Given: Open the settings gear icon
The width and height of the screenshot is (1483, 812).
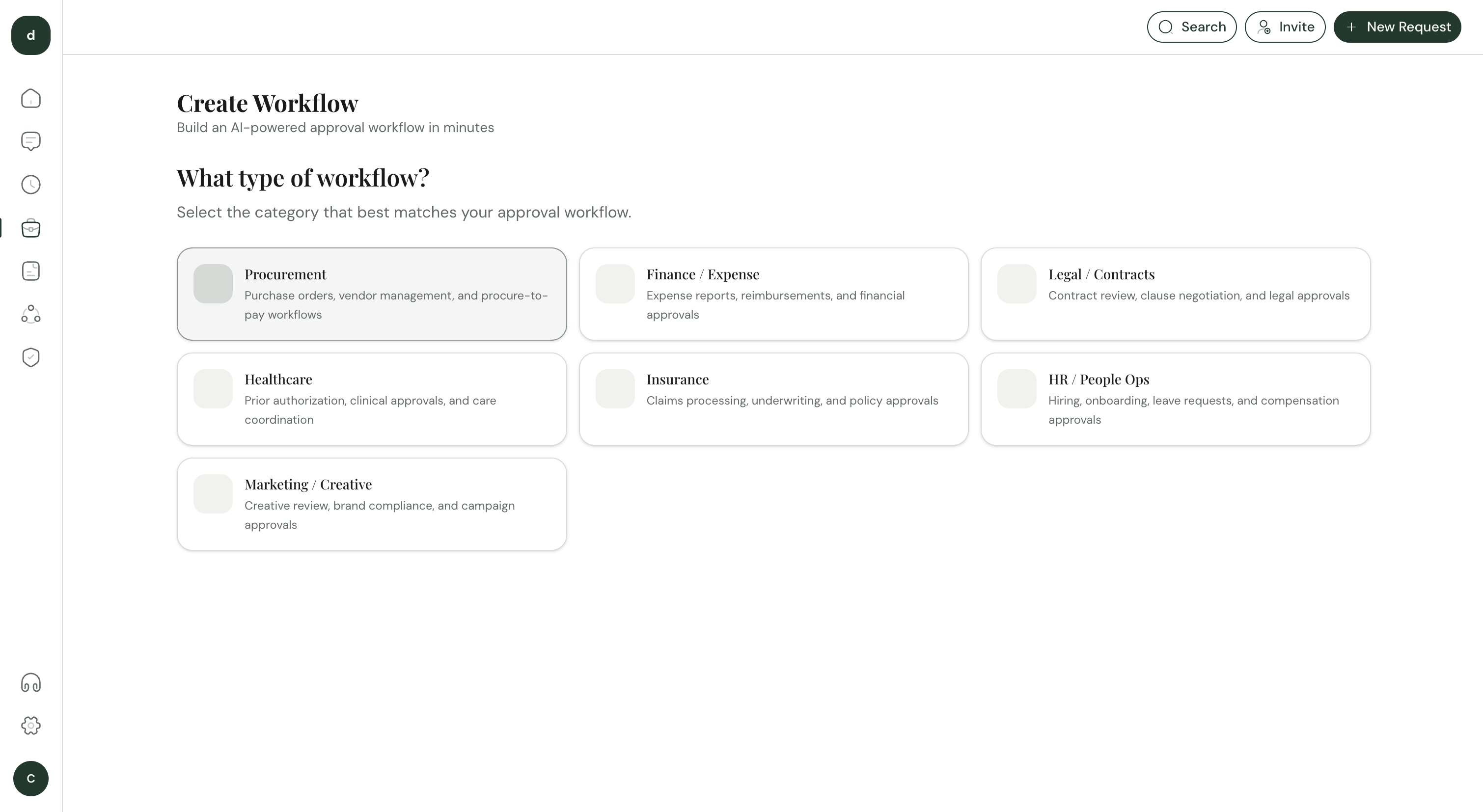Looking at the screenshot, I should 30,726.
